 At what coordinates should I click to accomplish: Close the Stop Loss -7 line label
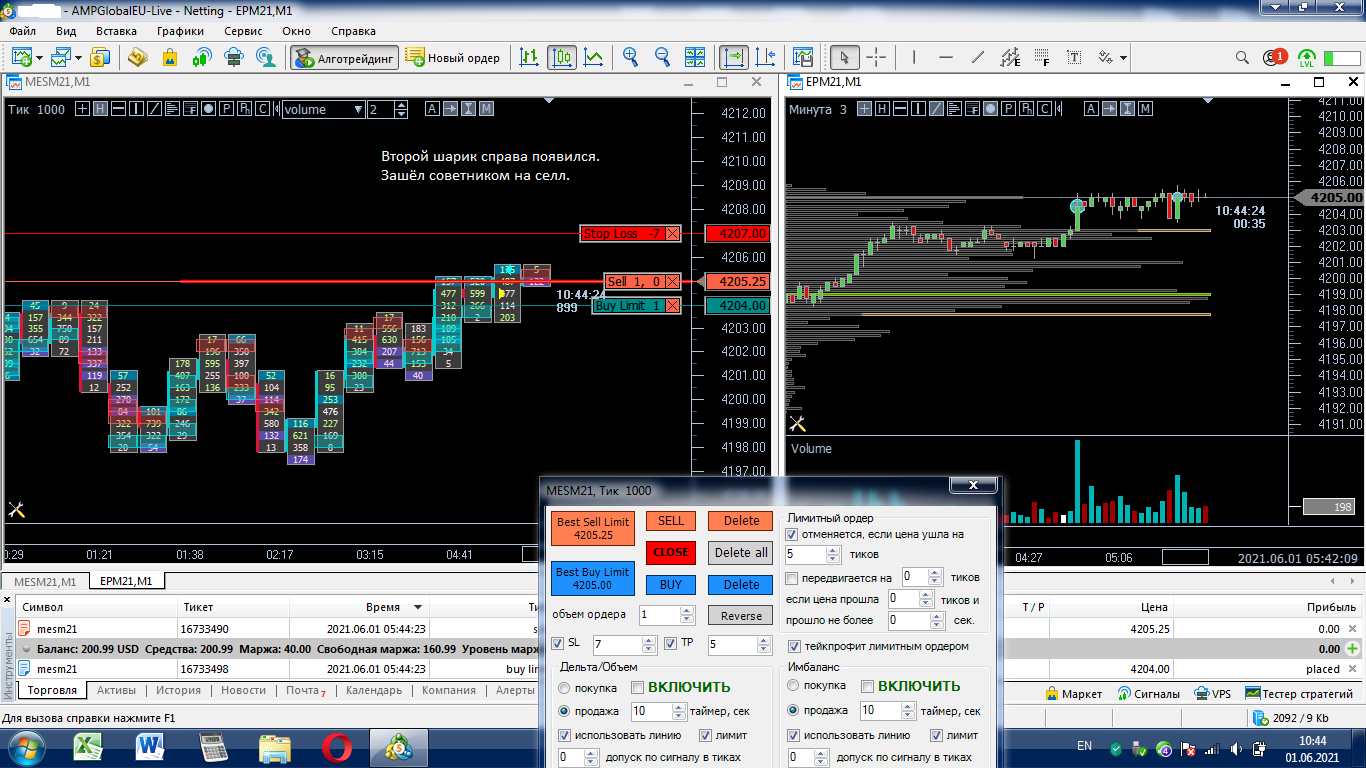672,234
